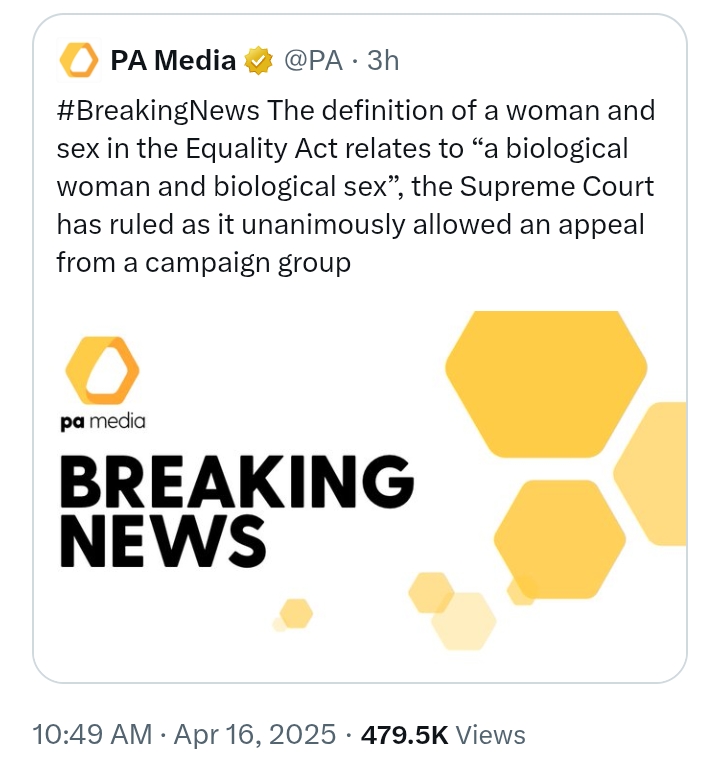720x769 pixels.
Task: Click the PA hexagon logo in the image
Action: (103, 370)
